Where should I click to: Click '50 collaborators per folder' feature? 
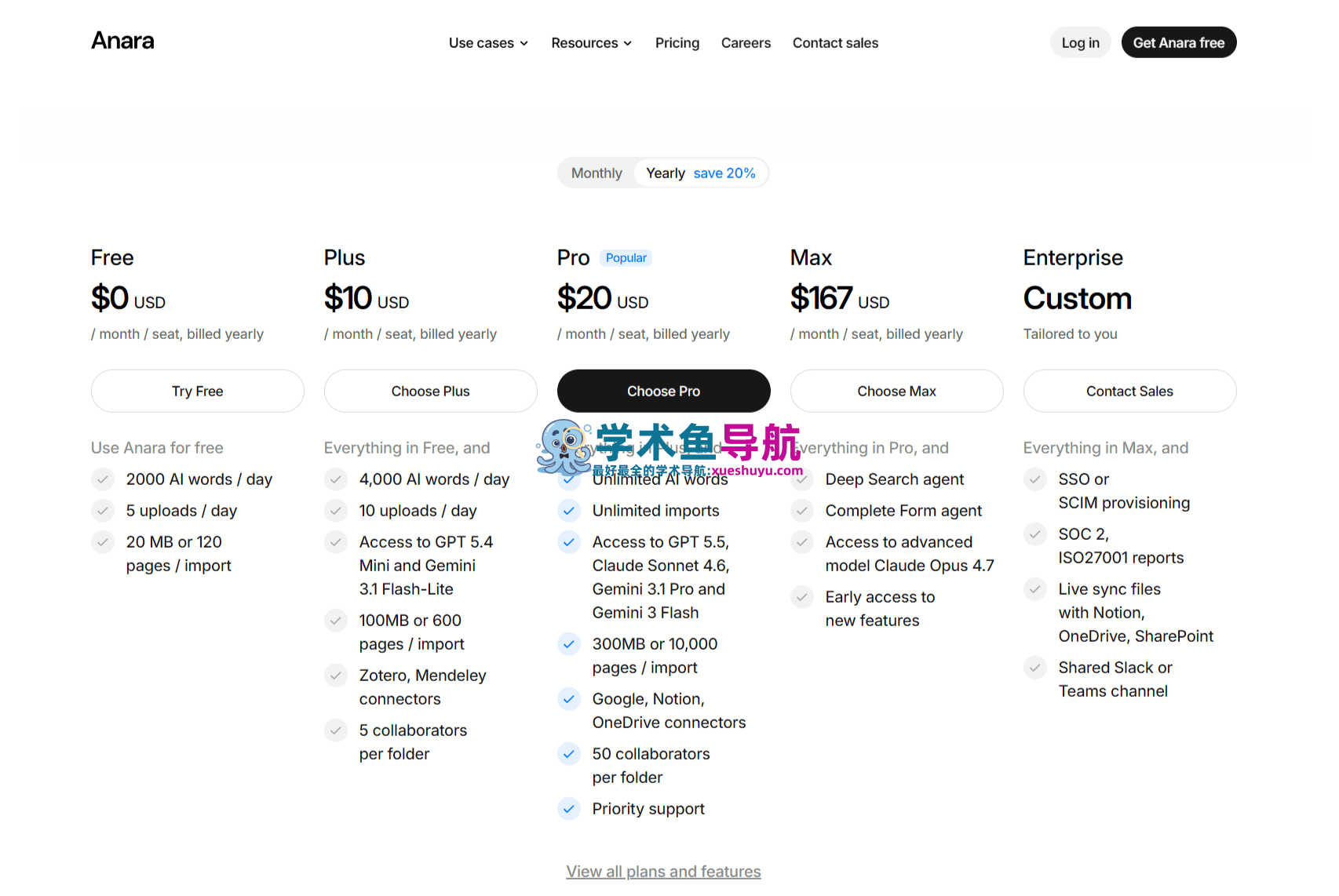(x=651, y=766)
